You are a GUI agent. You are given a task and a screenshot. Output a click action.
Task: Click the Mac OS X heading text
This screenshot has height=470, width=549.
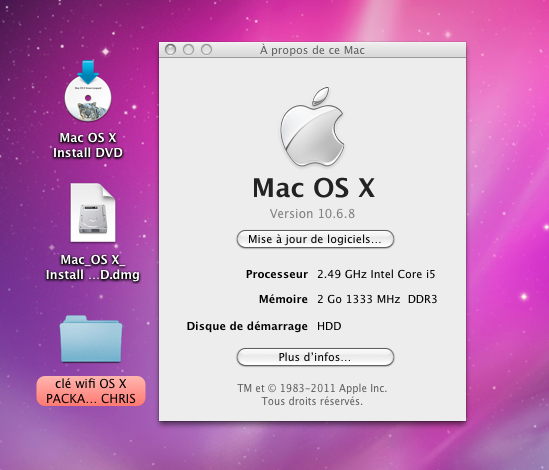(x=314, y=188)
